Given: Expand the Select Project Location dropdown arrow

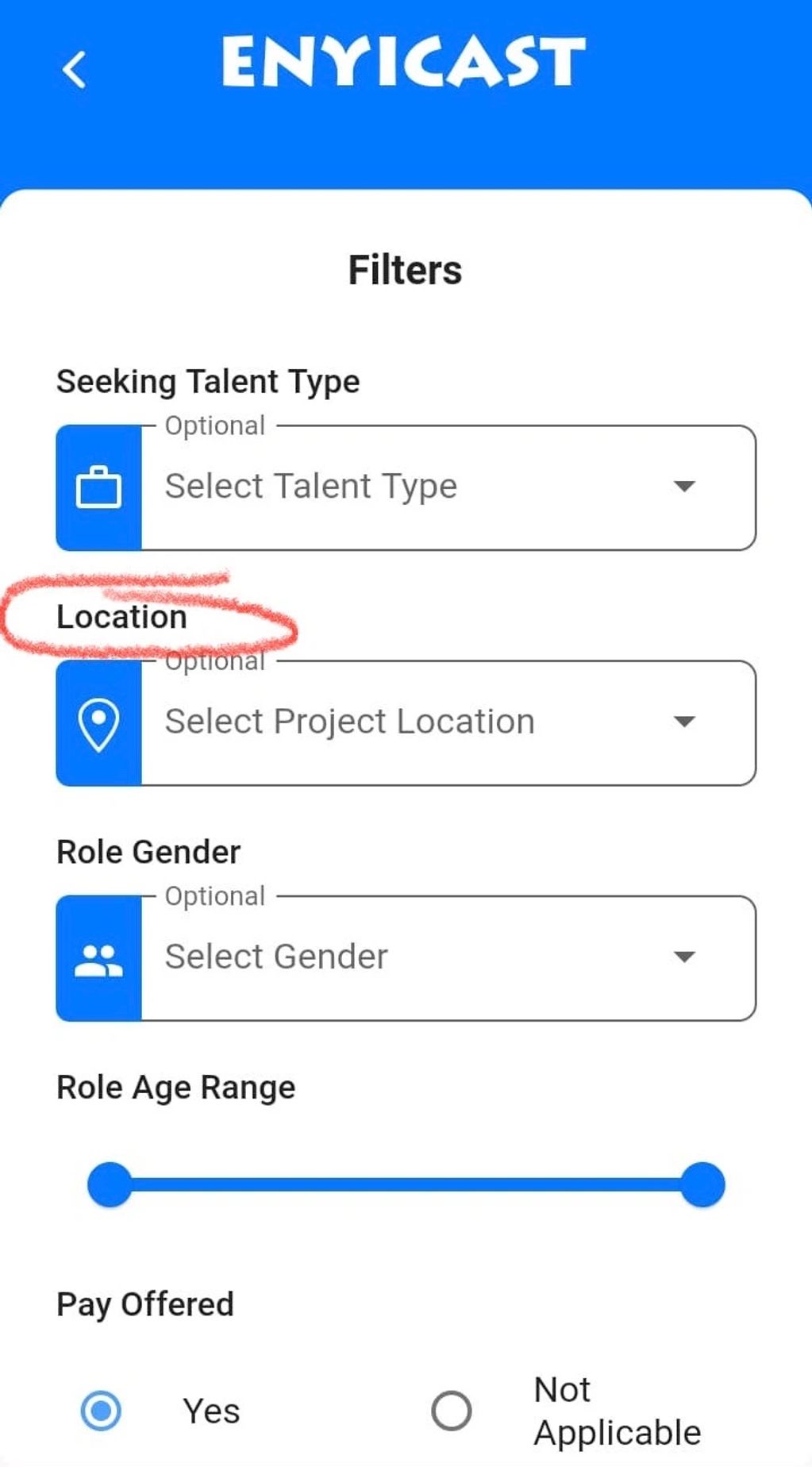Looking at the screenshot, I should pos(683,722).
